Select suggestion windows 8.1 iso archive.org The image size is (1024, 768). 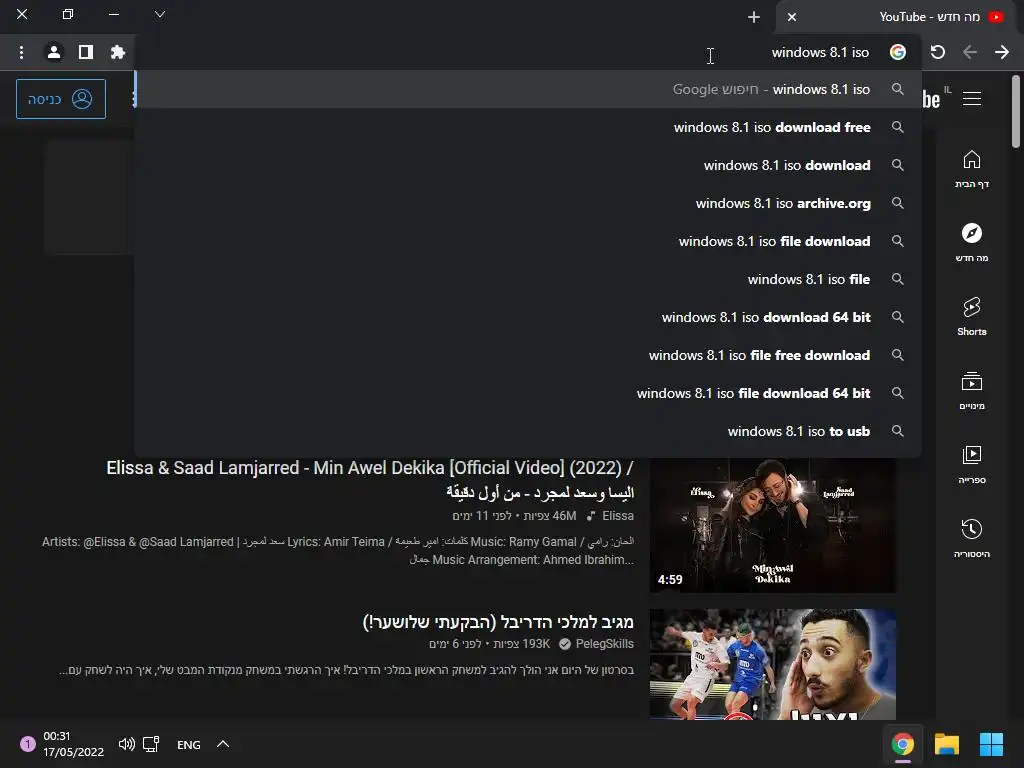tap(528, 203)
